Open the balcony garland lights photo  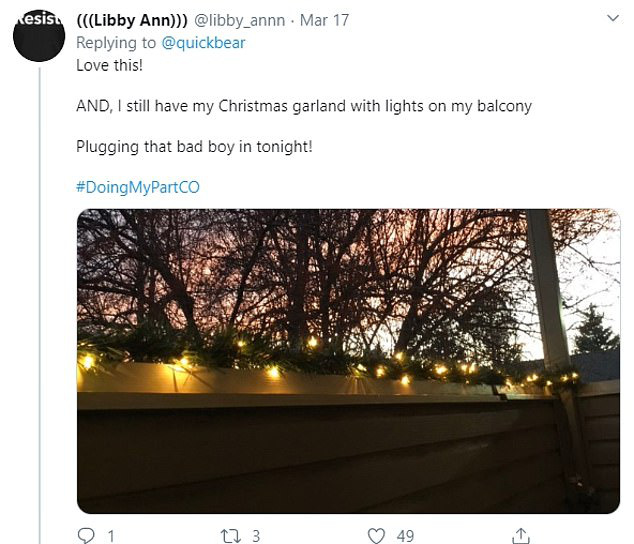(x=348, y=360)
